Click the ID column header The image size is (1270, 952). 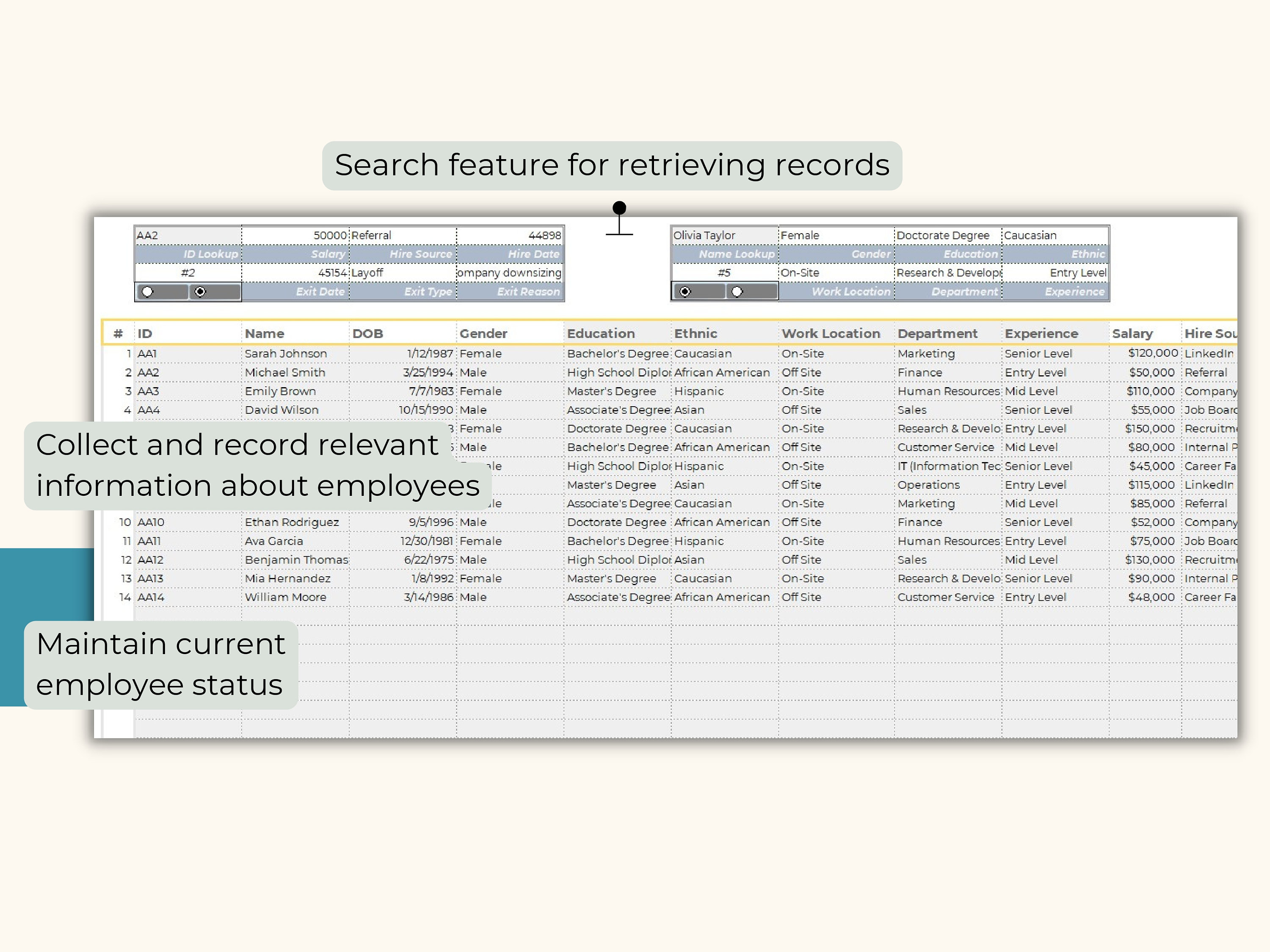pyautogui.click(x=145, y=333)
